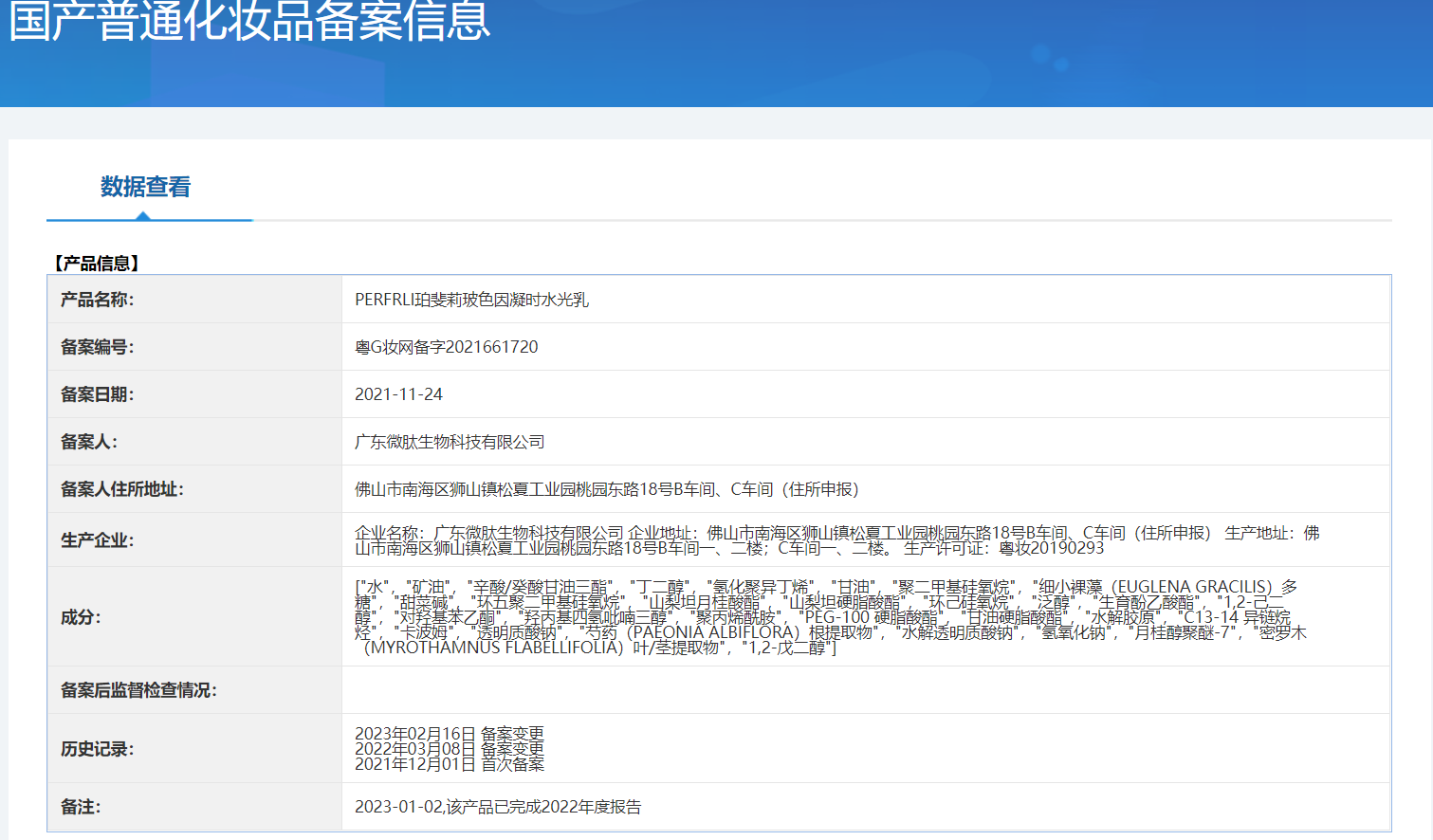Open the 数据查看 tab
Screen dimensions: 1433x840
145,187
